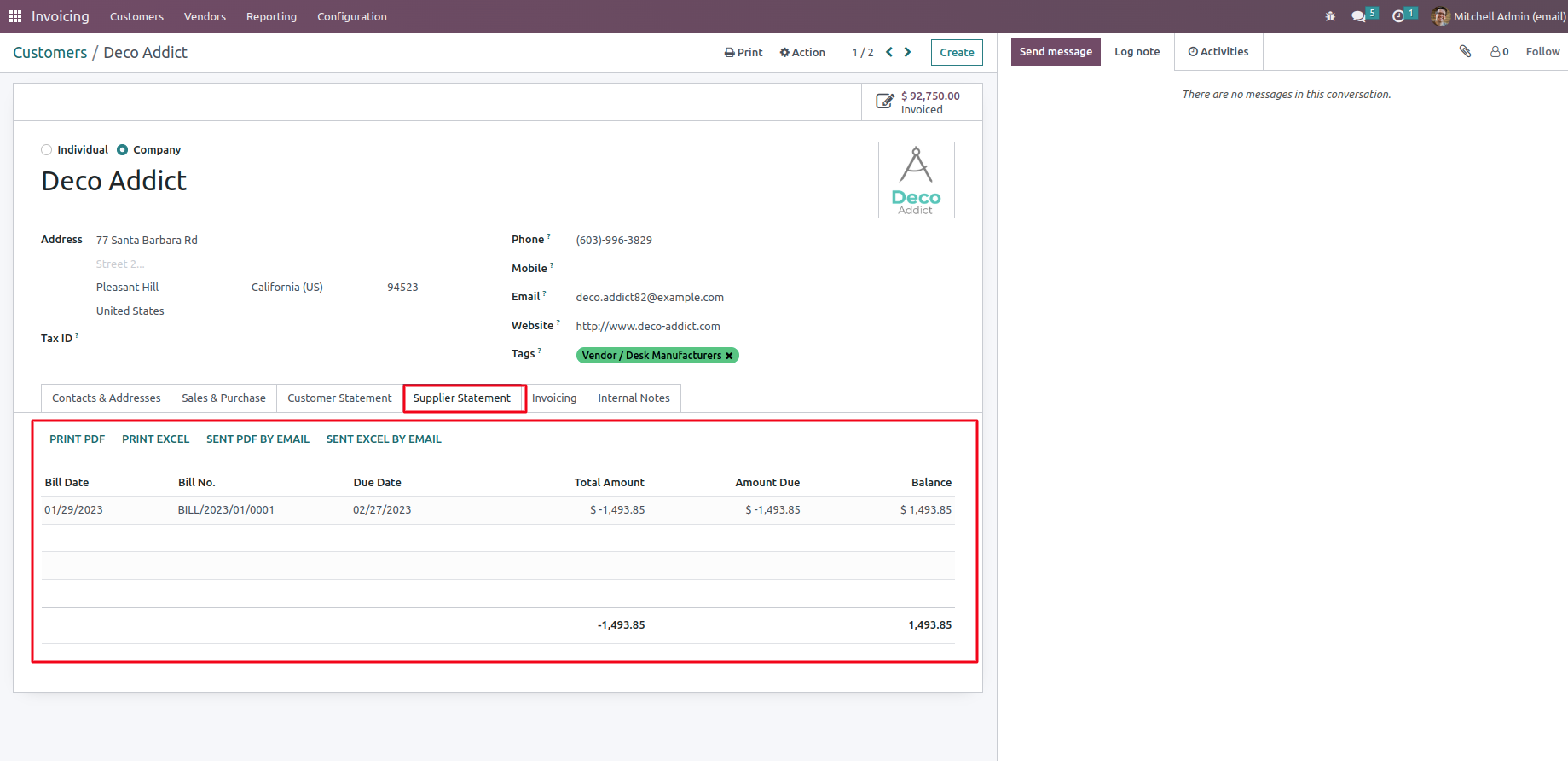Click the Customers breadcrumb link
Image resolution: width=1568 pixels, height=761 pixels.
[50, 53]
